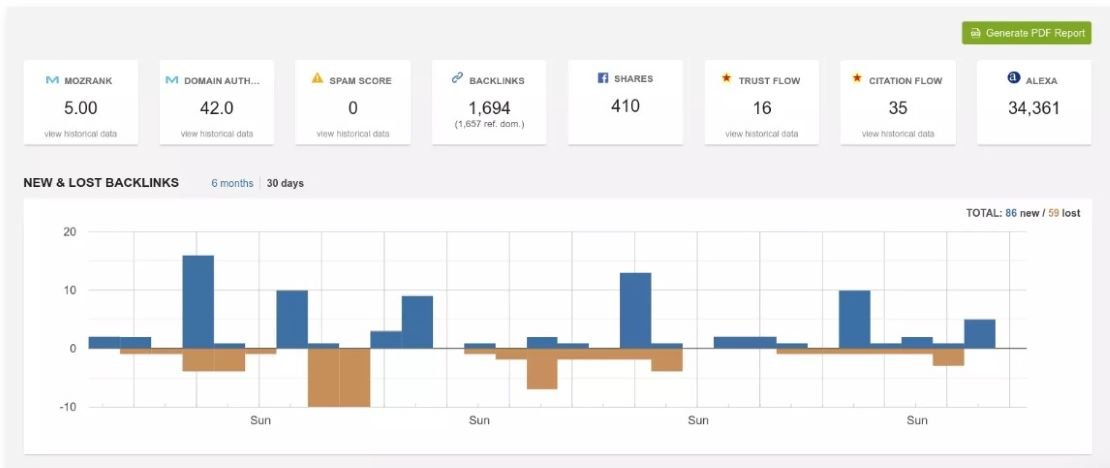Click the Spam Score value 0
The width and height of the screenshot is (1110, 468).
coord(353,108)
